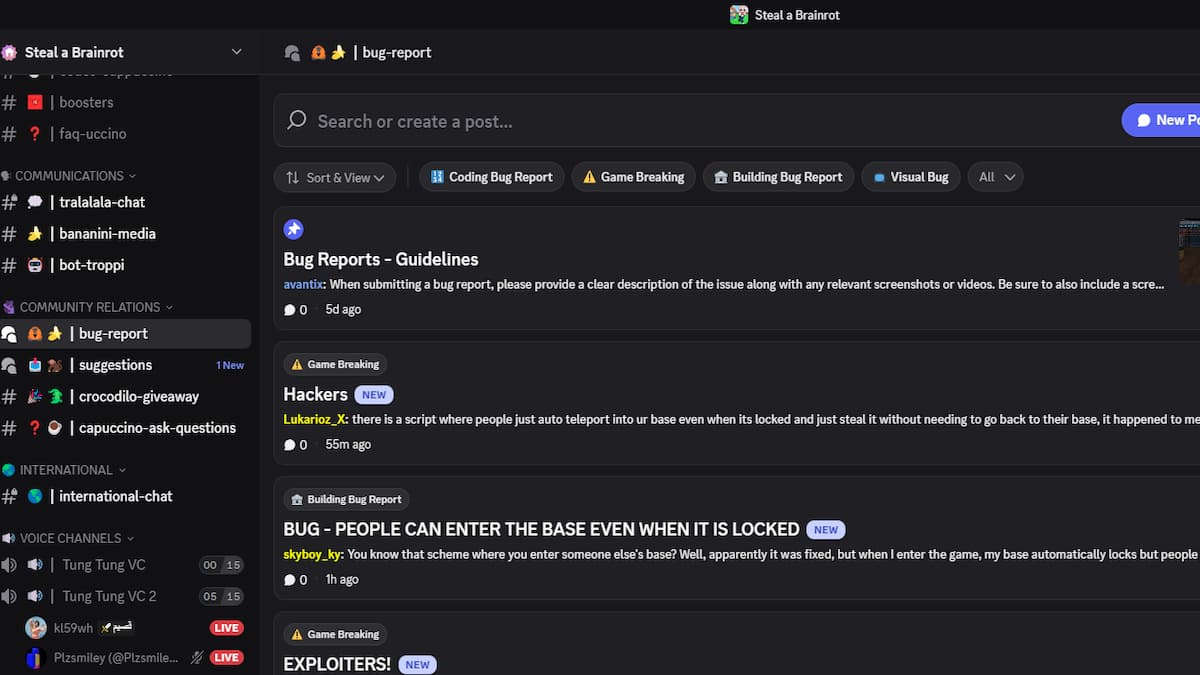Select the Visual Bug filter
The width and height of the screenshot is (1200, 675).
[x=910, y=177]
